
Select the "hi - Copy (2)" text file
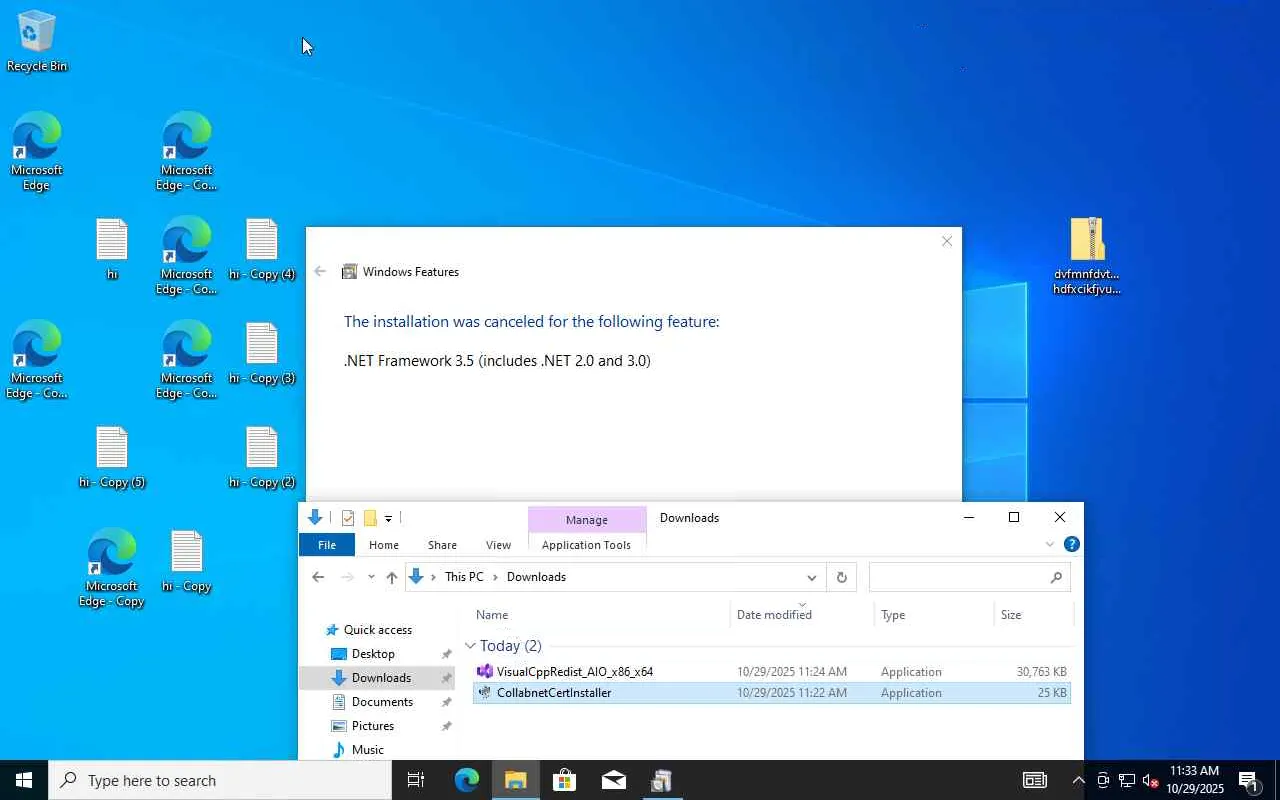coord(262,457)
